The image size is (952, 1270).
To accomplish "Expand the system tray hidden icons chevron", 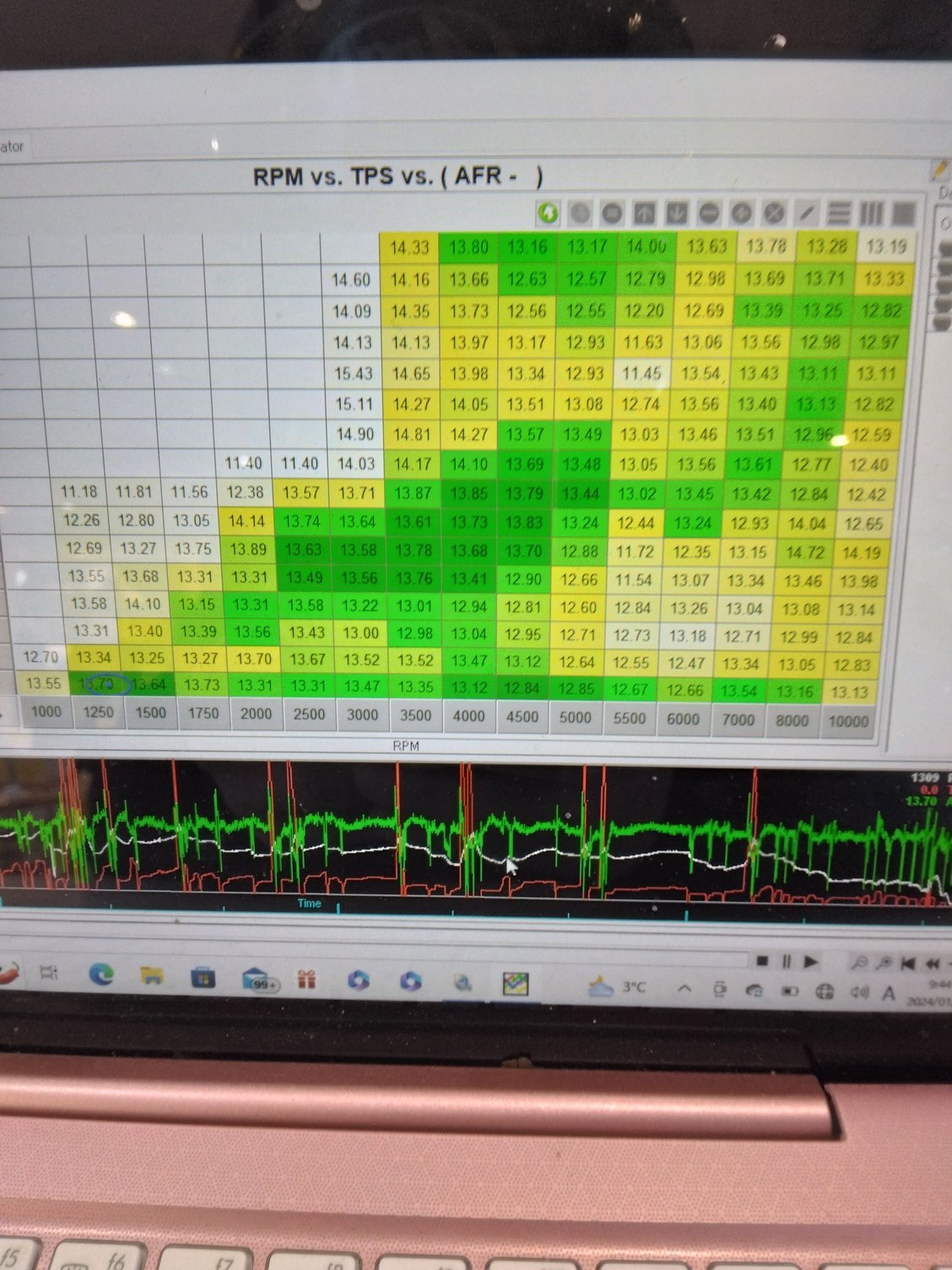I will tap(684, 988).
